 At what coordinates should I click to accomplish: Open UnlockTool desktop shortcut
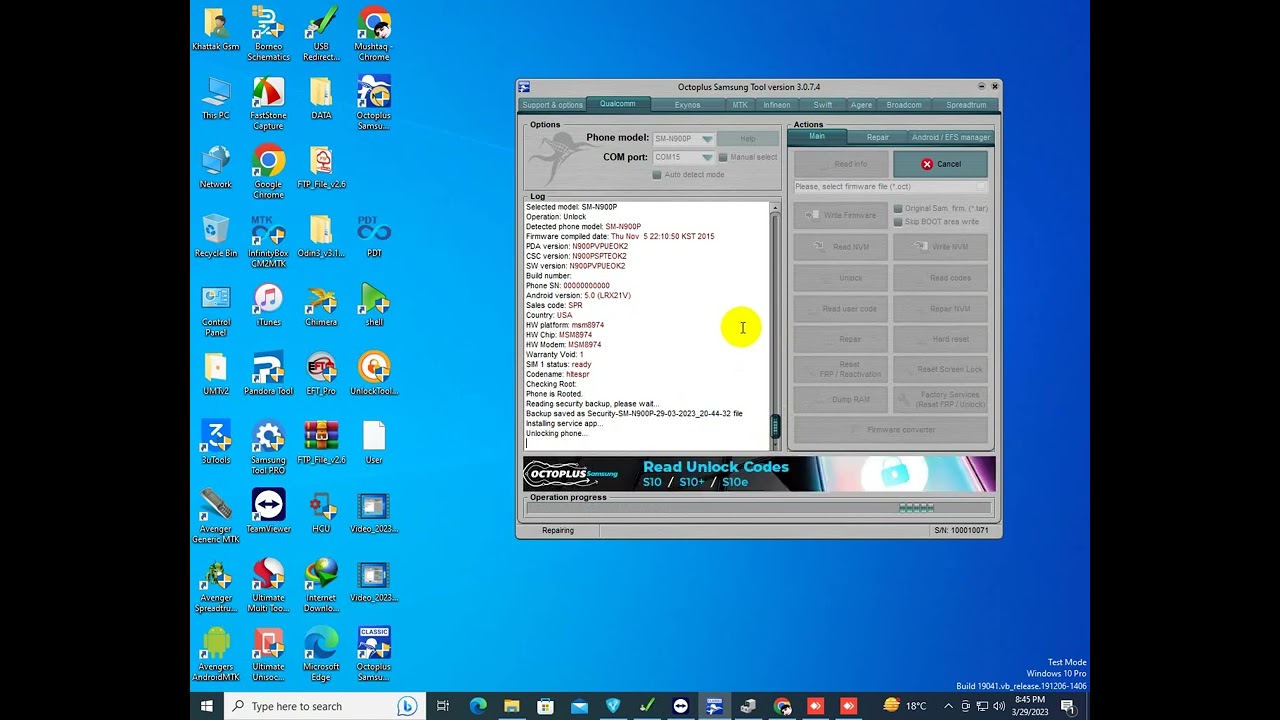click(x=374, y=374)
